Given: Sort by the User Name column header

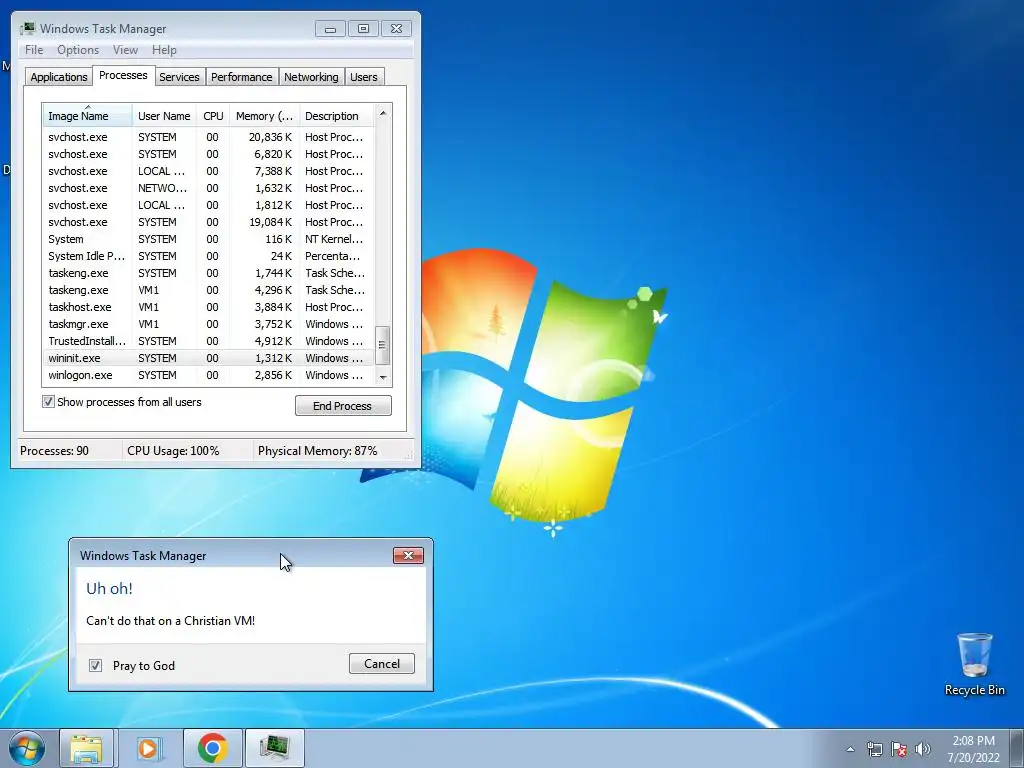Looking at the screenshot, I should click(x=164, y=116).
